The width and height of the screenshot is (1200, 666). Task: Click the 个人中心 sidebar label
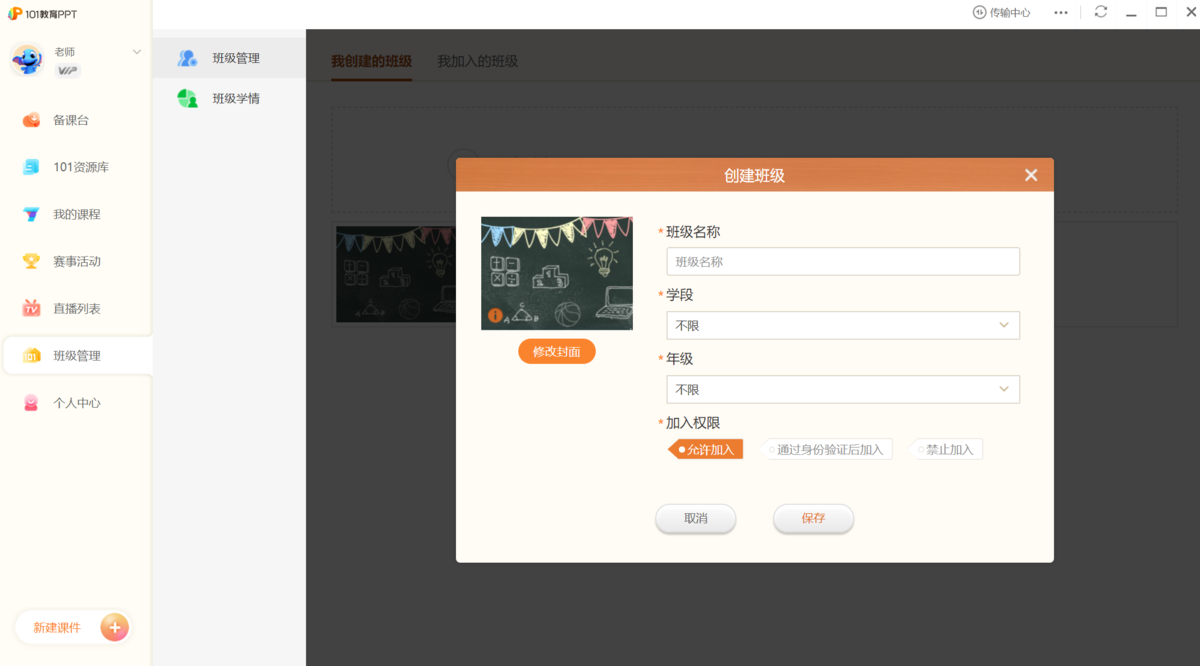[77, 403]
